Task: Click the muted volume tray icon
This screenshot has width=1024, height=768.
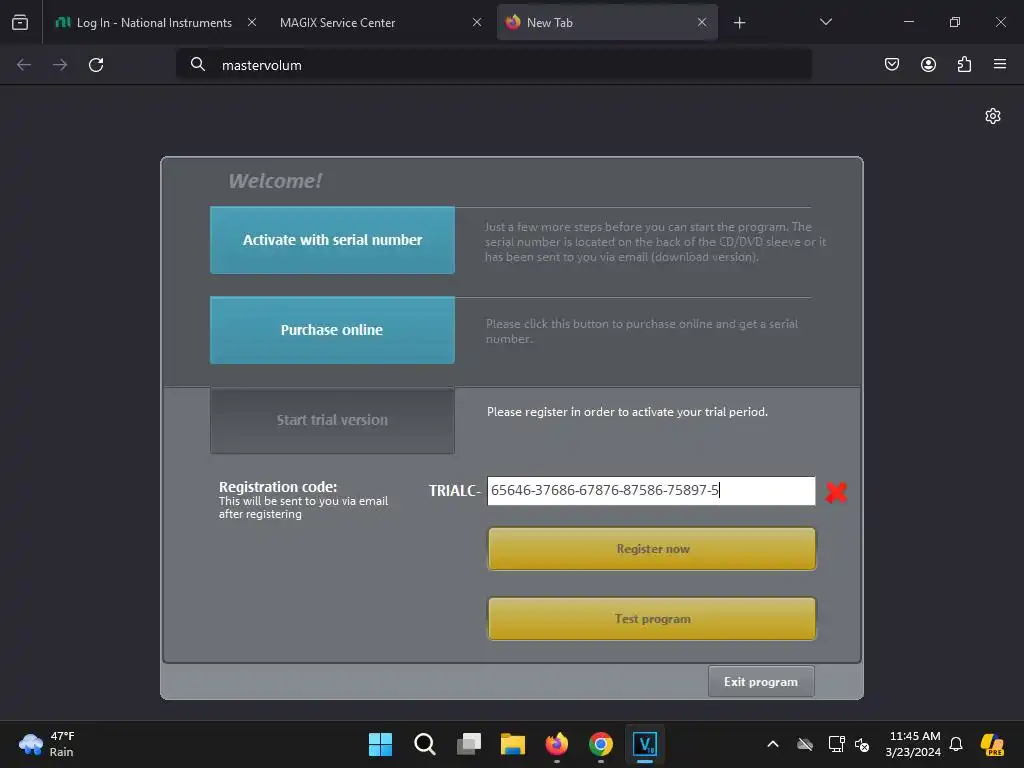Action: pyautogui.click(x=862, y=744)
